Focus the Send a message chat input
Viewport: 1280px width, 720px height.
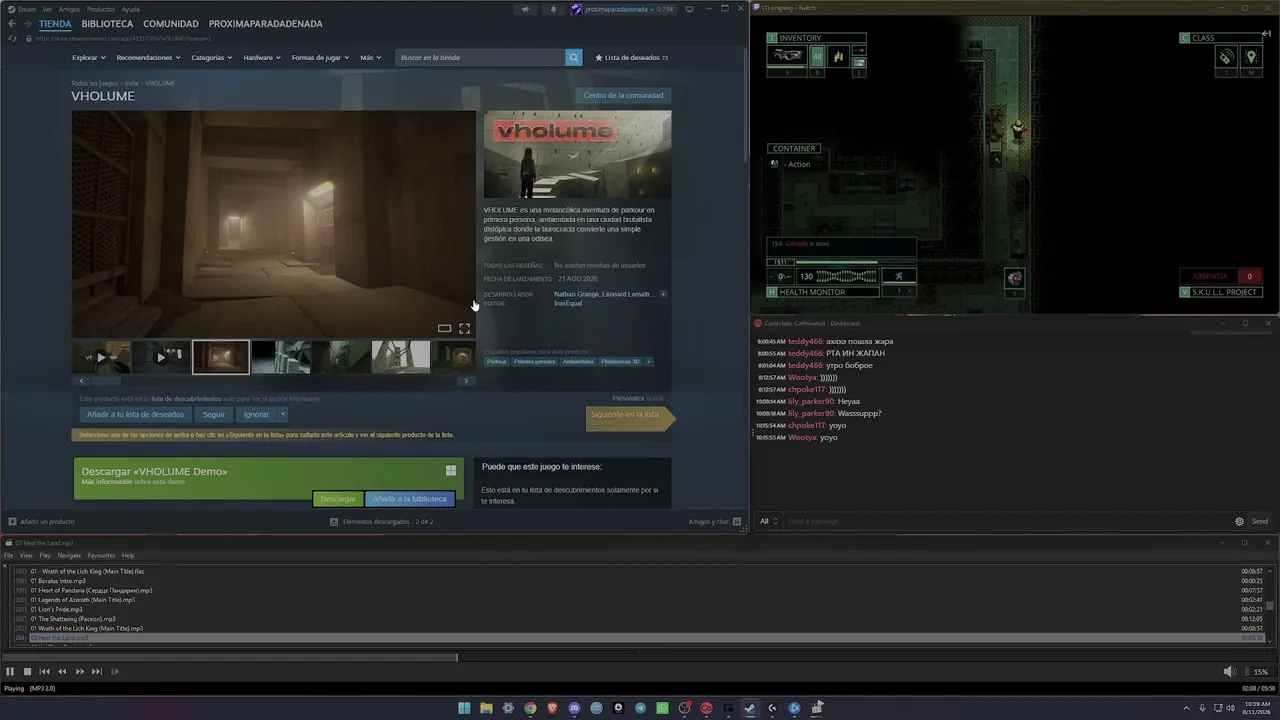point(1005,521)
